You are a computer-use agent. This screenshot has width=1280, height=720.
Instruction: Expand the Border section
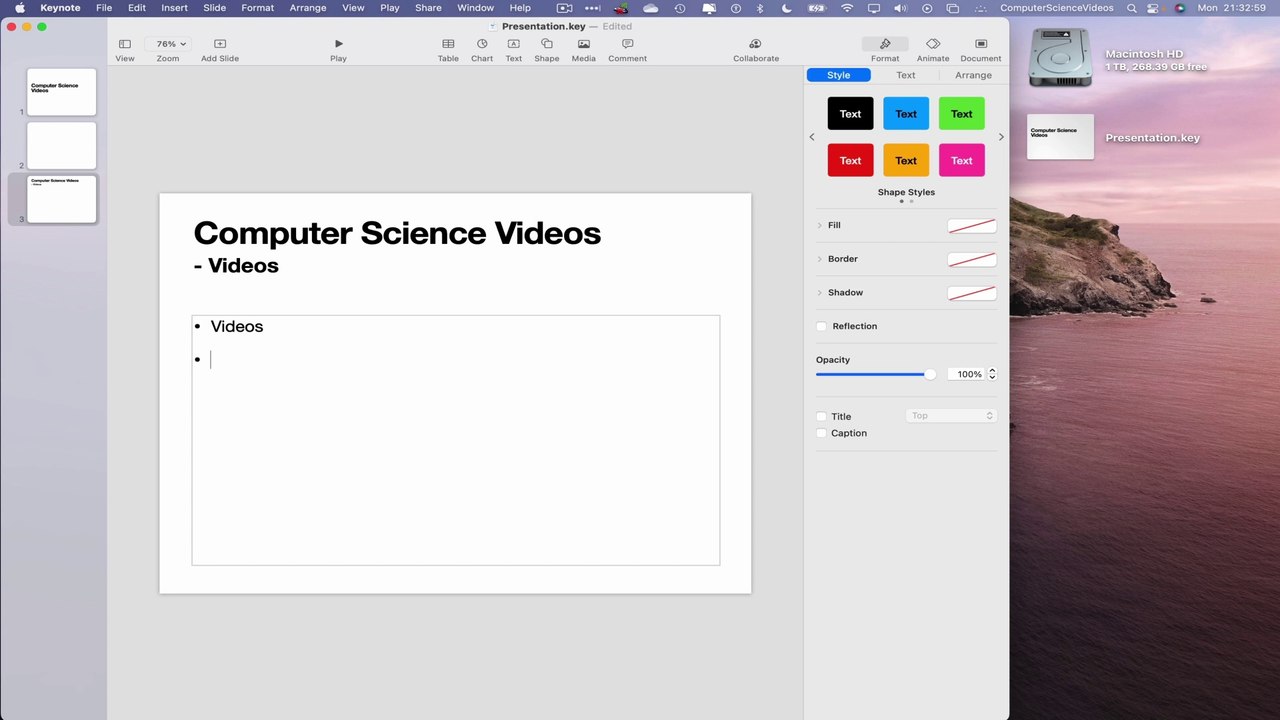click(x=820, y=259)
